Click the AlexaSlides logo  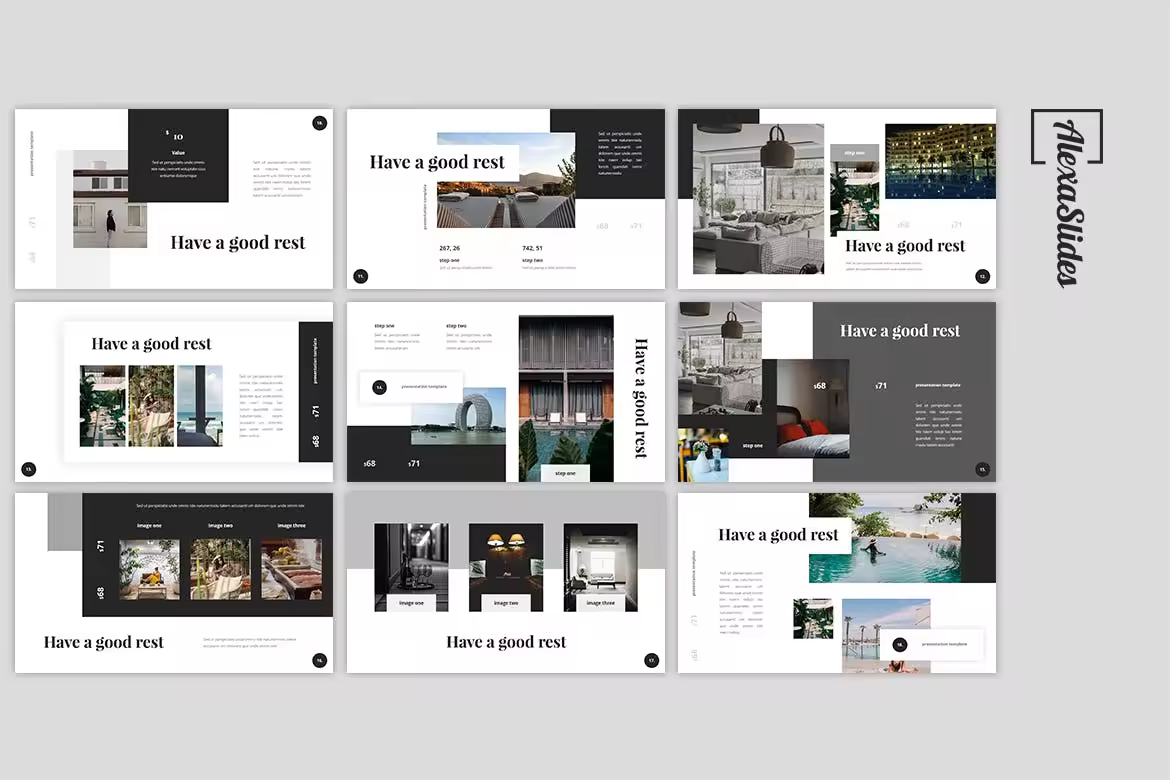[x=1066, y=198]
